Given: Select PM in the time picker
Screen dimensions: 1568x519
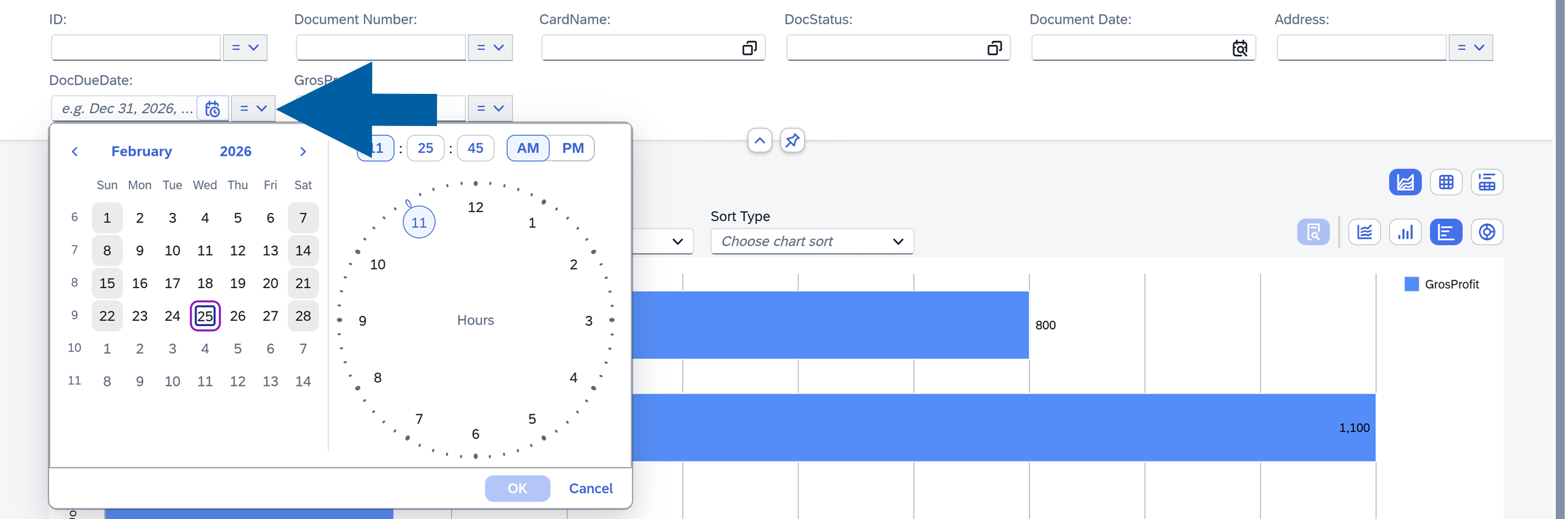Looking at the screenshot, I should point(573,149).
